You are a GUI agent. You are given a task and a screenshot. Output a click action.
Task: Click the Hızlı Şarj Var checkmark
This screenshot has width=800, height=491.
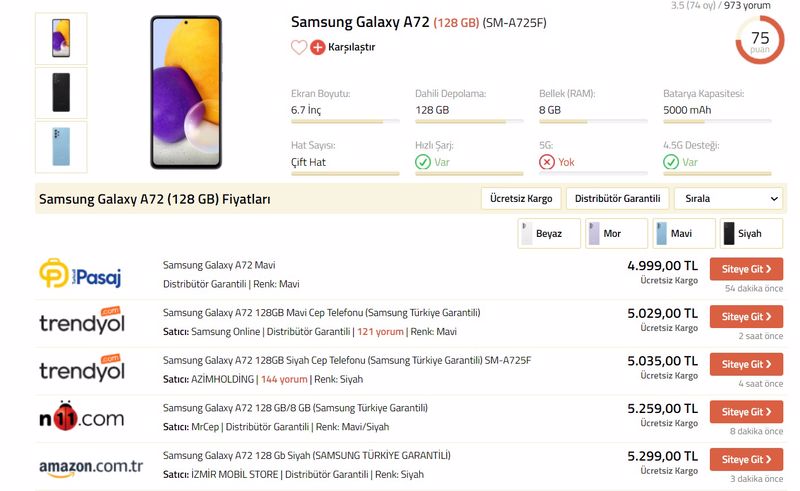pyautogui.click(x=423, y=162)
